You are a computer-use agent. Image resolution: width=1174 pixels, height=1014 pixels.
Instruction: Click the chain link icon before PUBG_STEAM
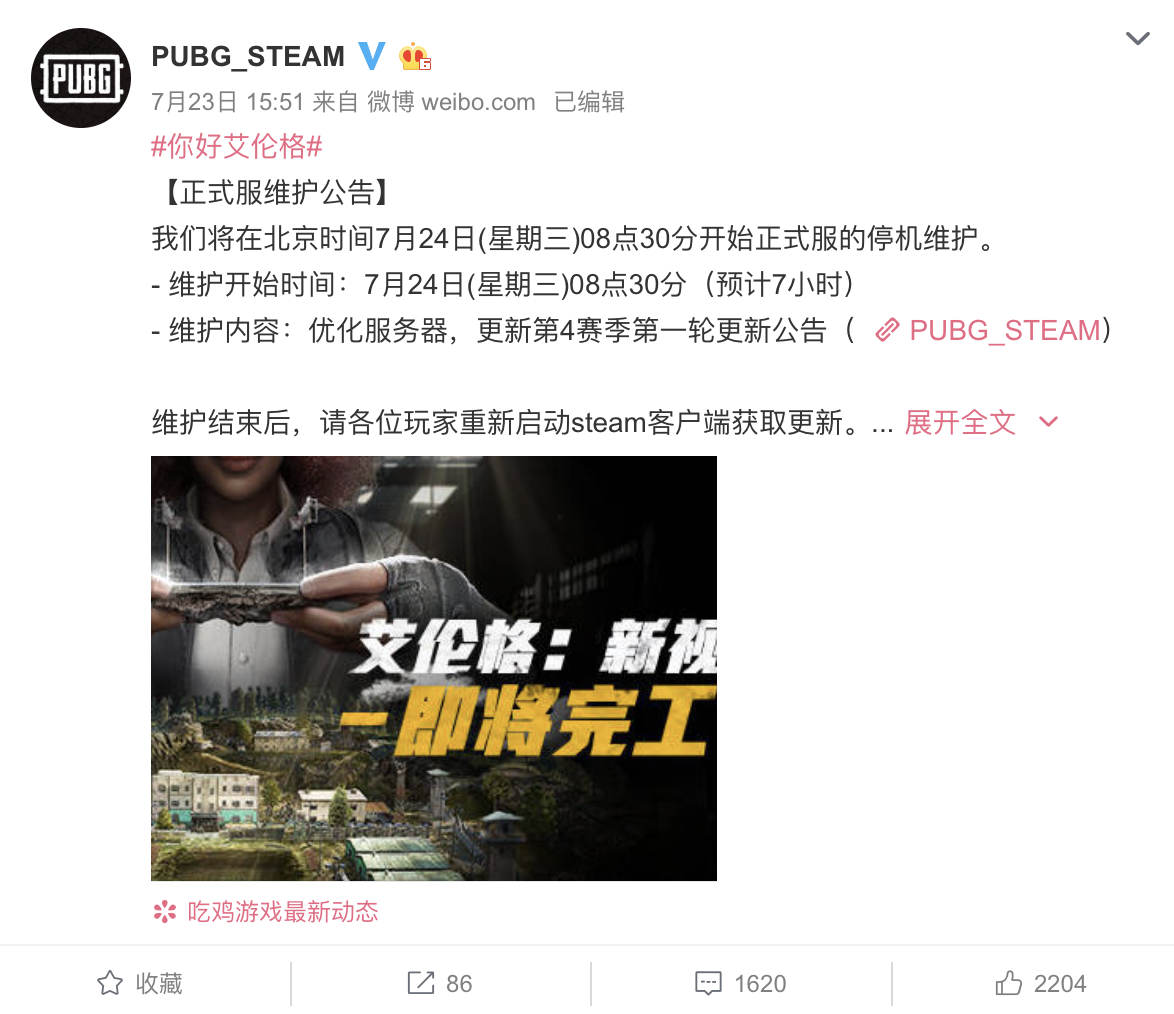tap(887, 330)
